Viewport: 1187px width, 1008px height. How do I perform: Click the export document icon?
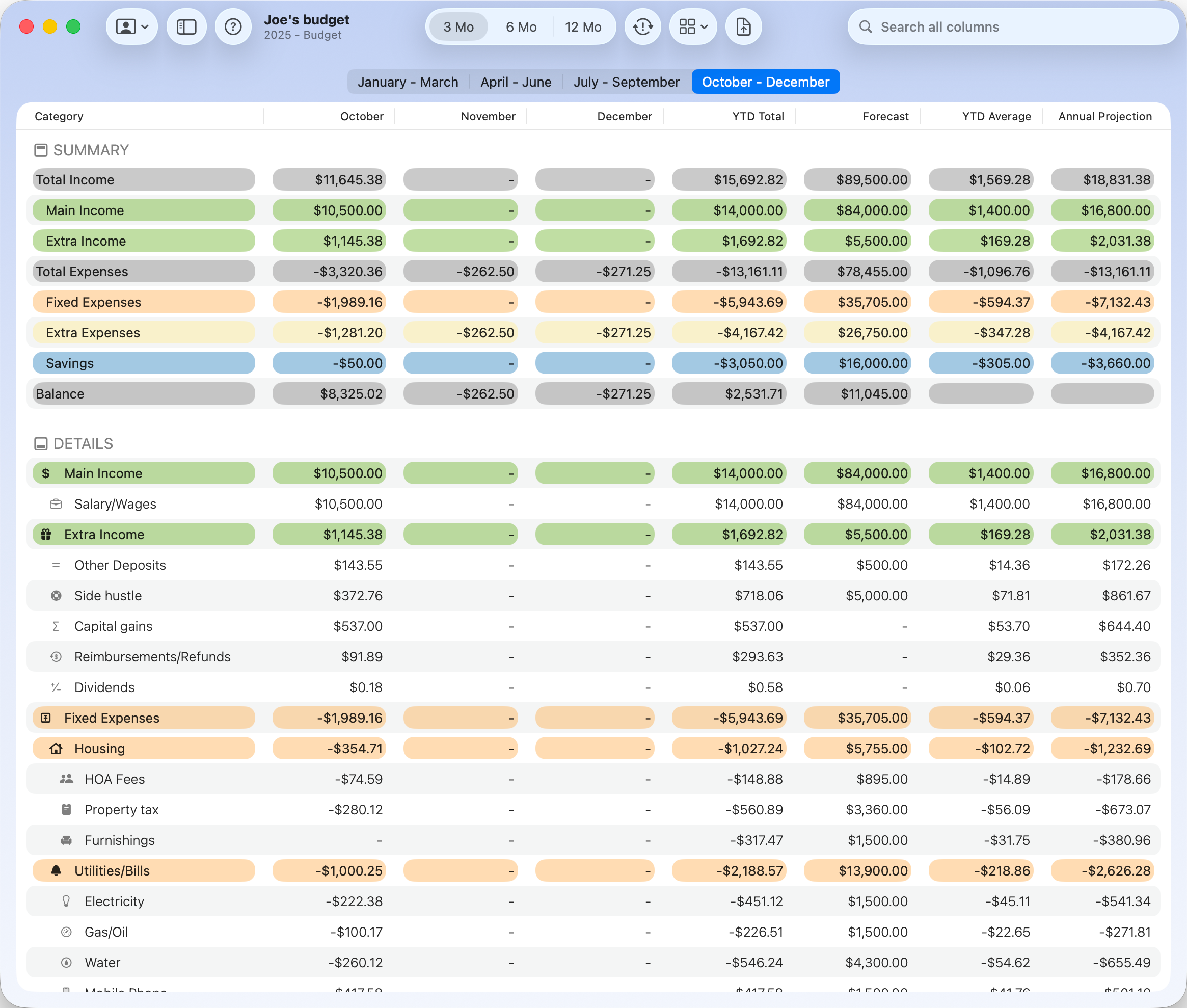[x=743, y=27]
